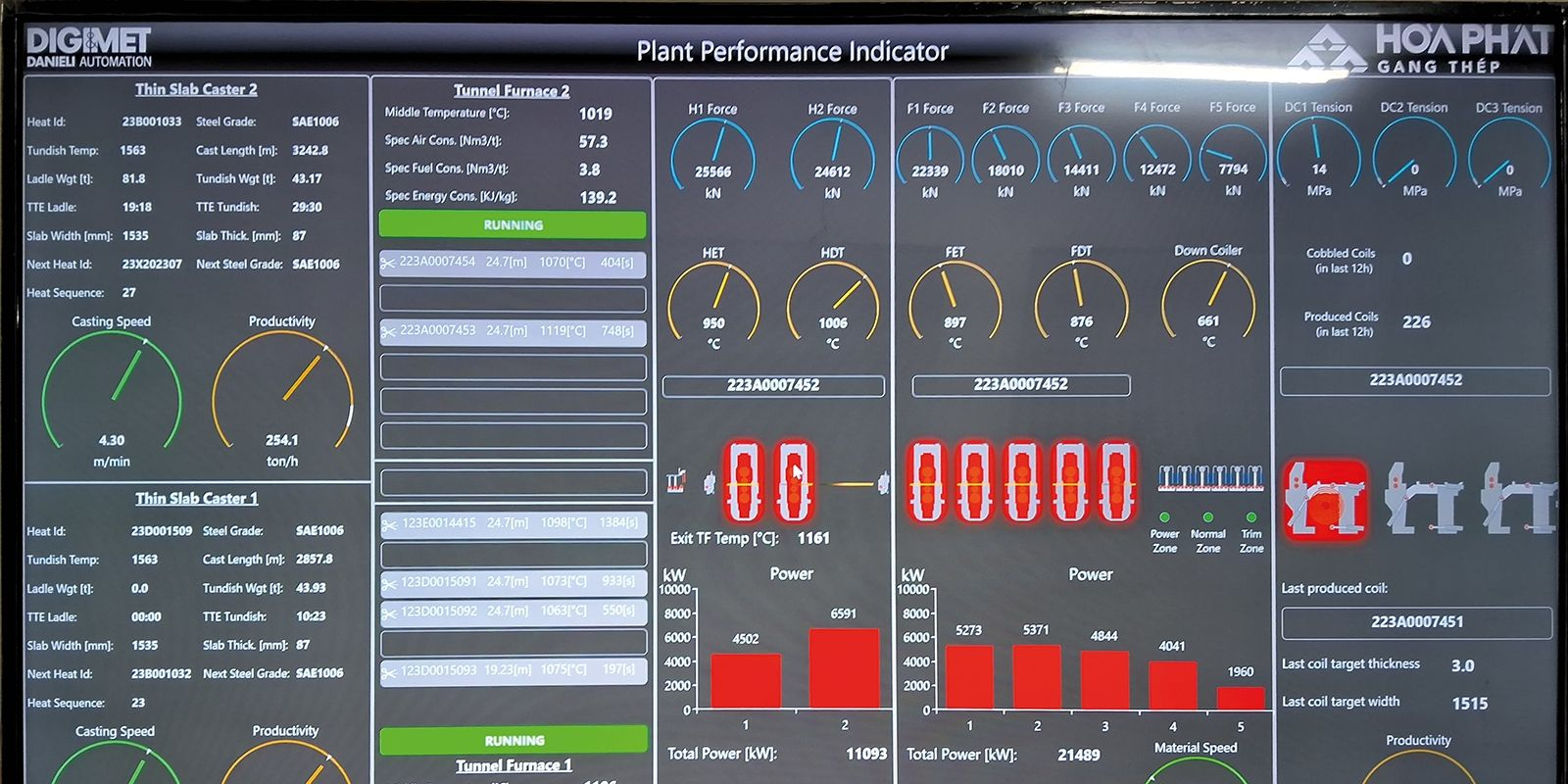Click the Last produced coil field 223A0007451
This screenshot has width=1568, height=784.
click(1416, 622)
